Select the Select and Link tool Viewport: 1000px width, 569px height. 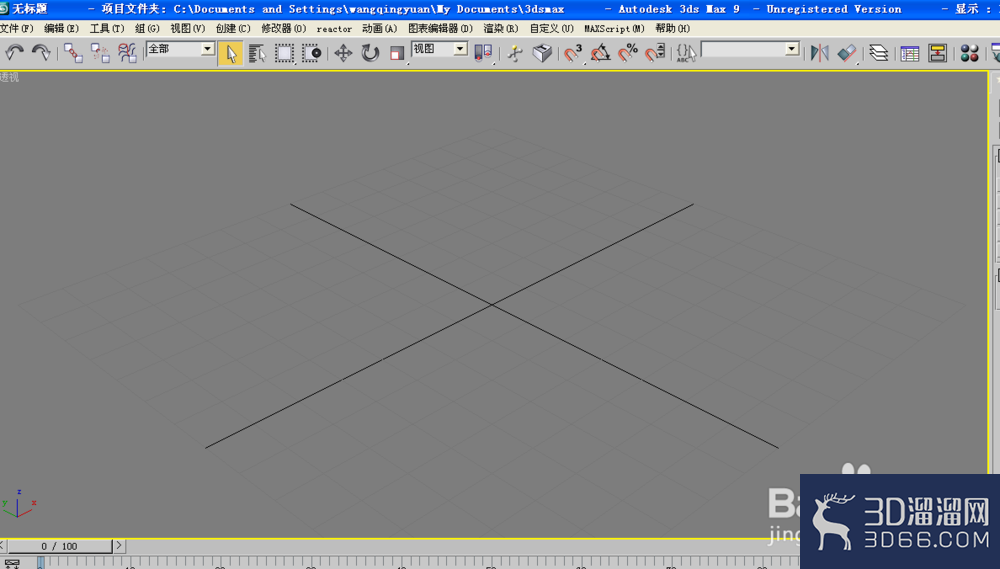click(73, 52)
